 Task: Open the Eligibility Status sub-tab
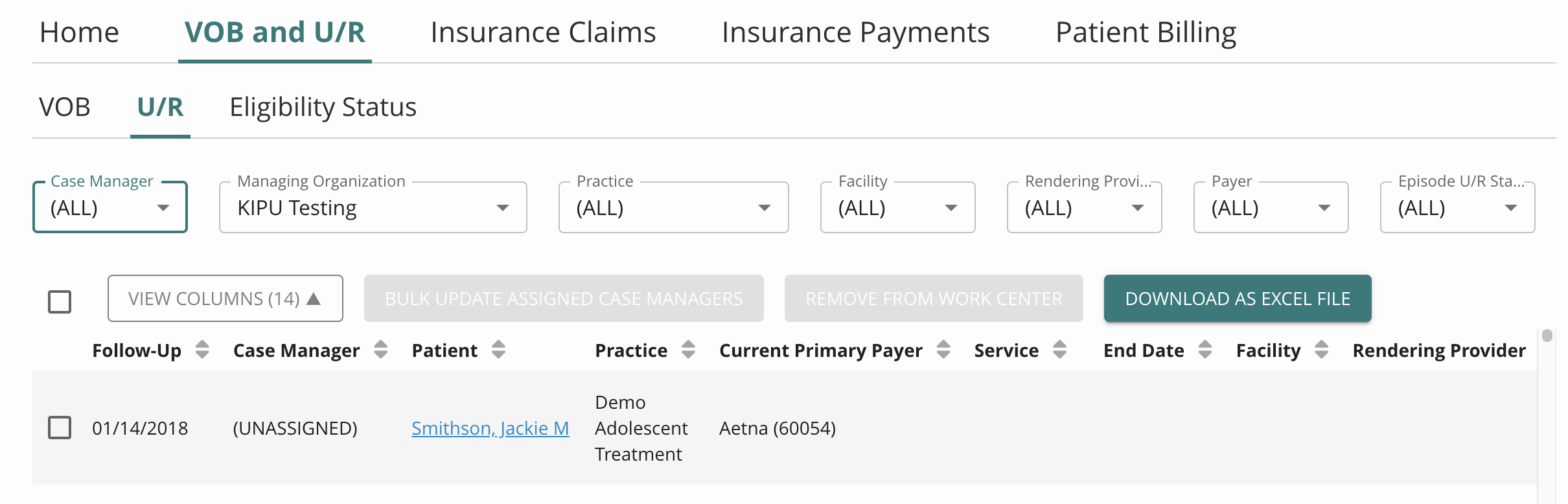tap(323, 107)
